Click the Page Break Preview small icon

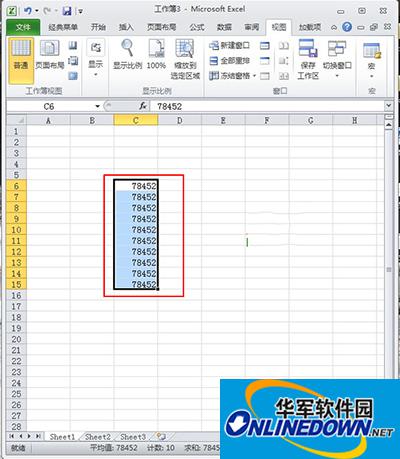click(x=73, y=45)
